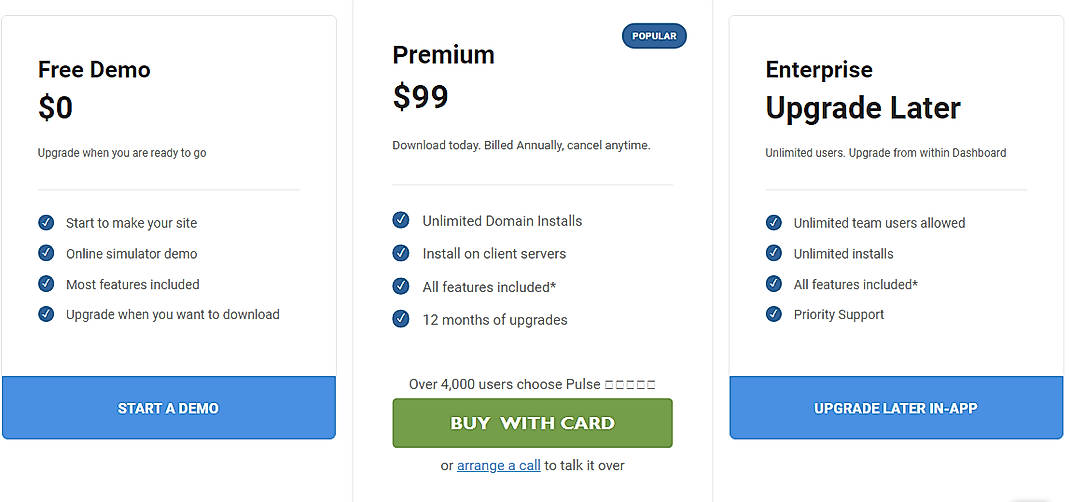Click checkmark icon beside Install on client servers
Image resolution: width=1070 pixels, height=502 pixels.
click(x=401, y=253)
